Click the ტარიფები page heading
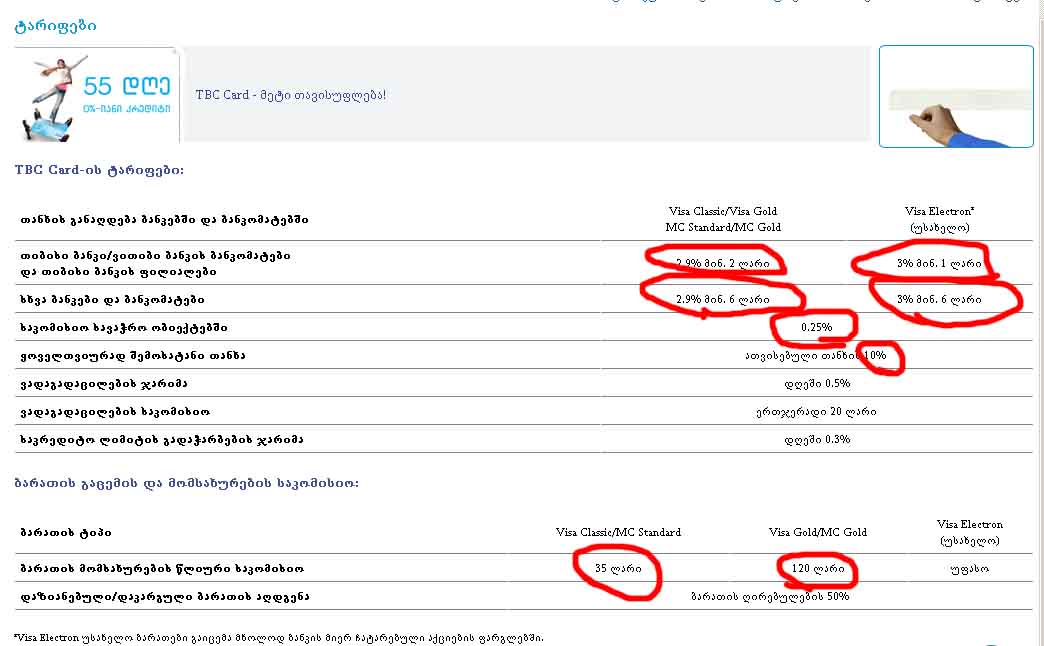The height and width of the screenshot is (646, 1044). 55,26
